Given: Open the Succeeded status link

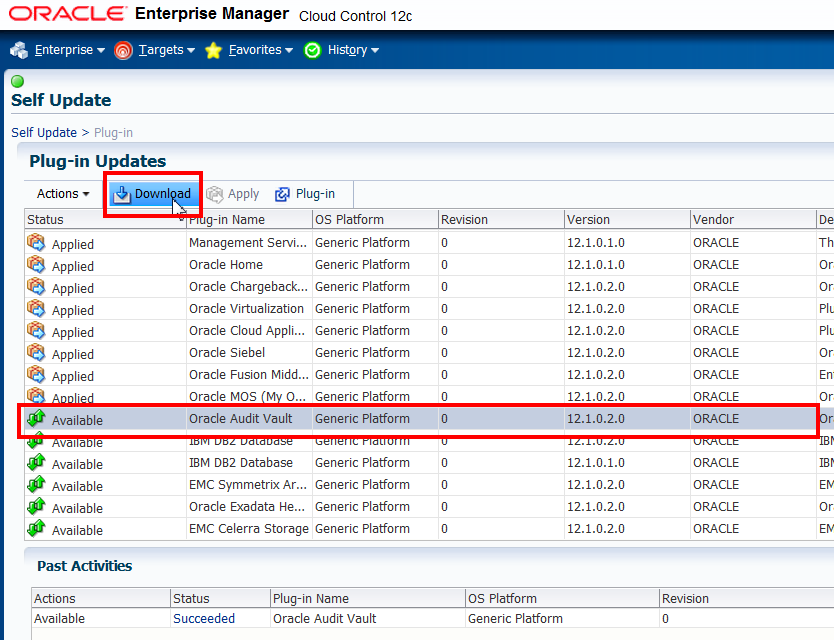Looking at the screenshot, I should tap(204, 619).
